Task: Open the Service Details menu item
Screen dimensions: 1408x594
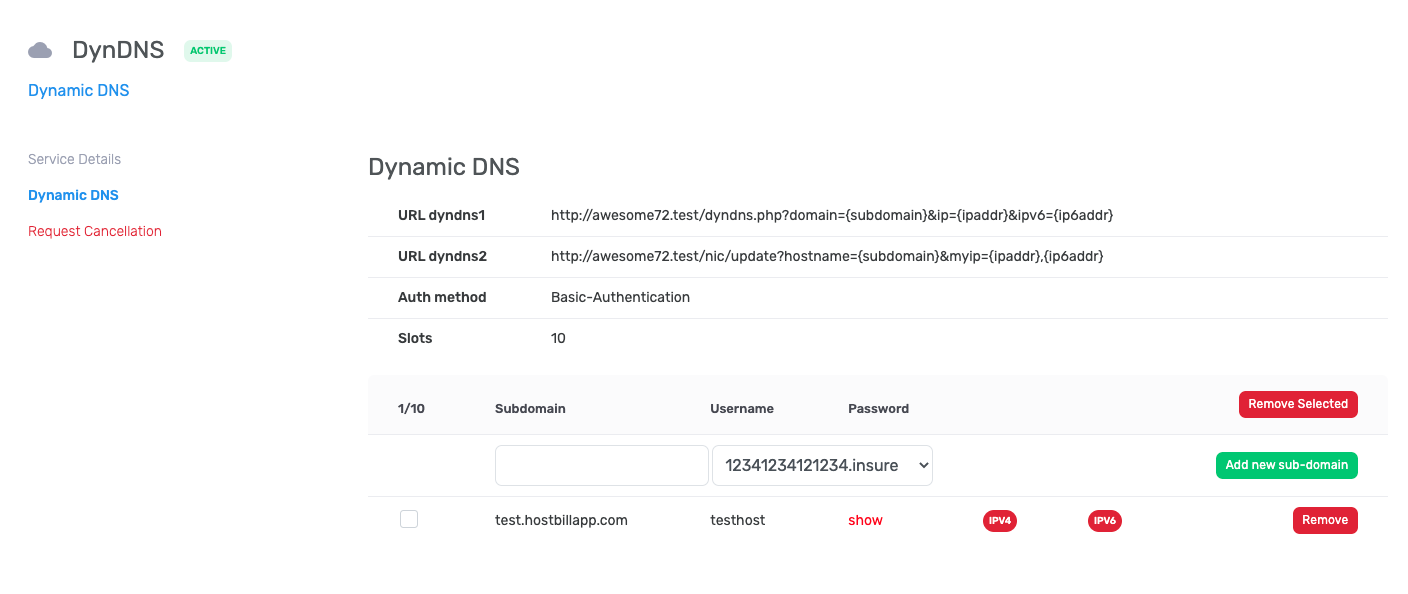Action: click(74, 159)
